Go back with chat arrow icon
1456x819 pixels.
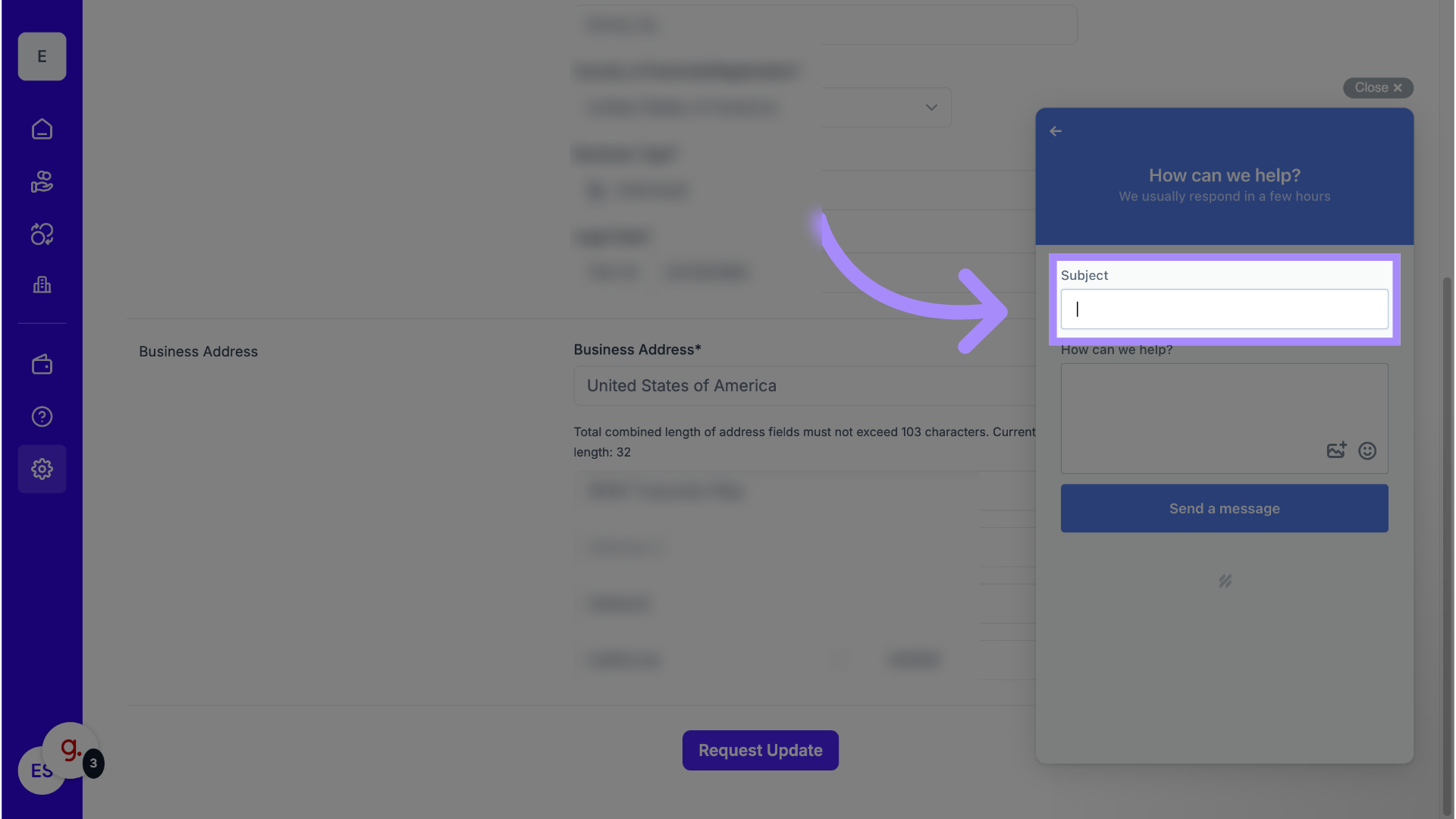(1056, 131)
